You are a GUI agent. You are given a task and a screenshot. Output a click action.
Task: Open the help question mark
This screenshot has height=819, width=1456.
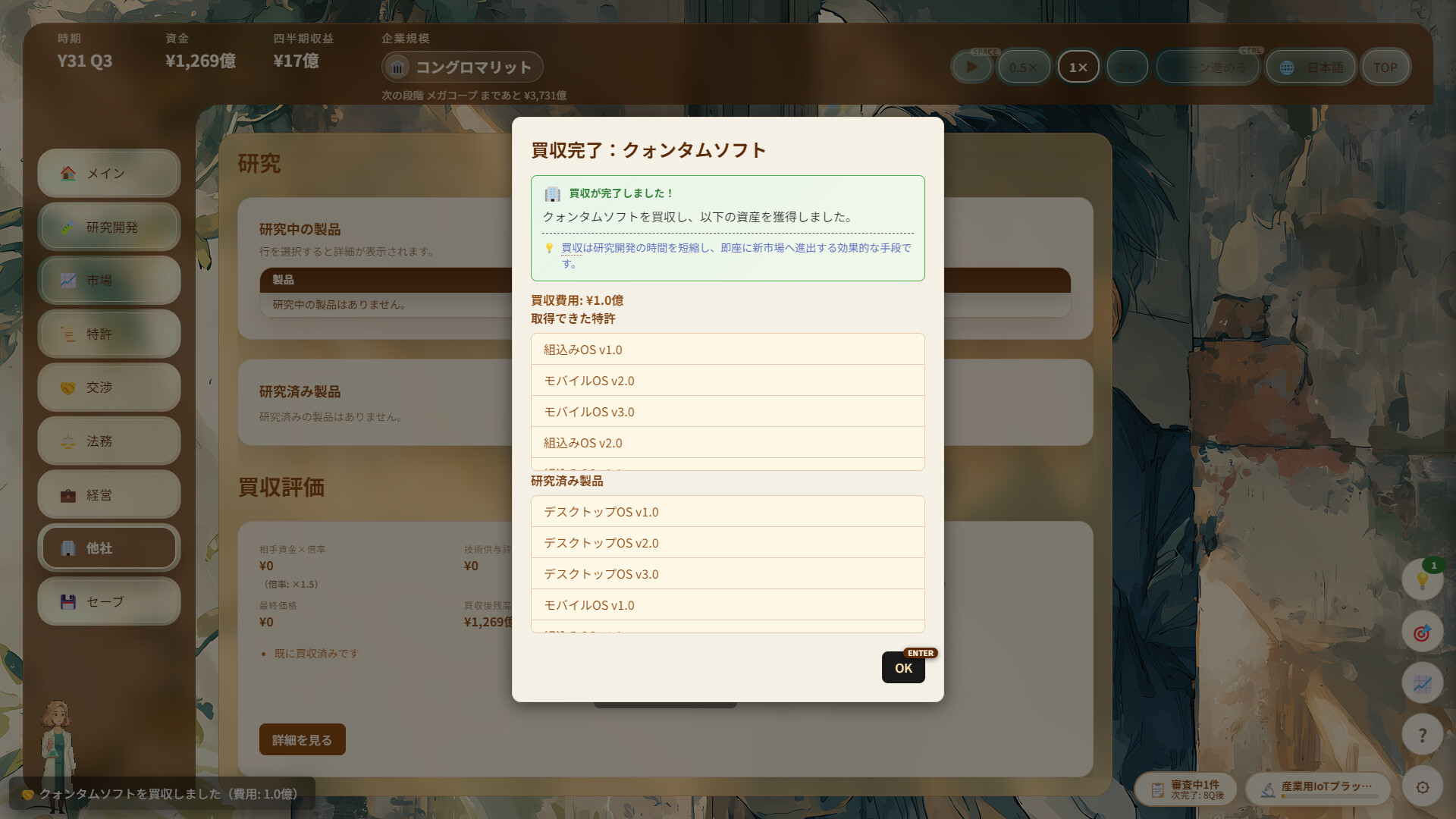[x=1423, y=734]
